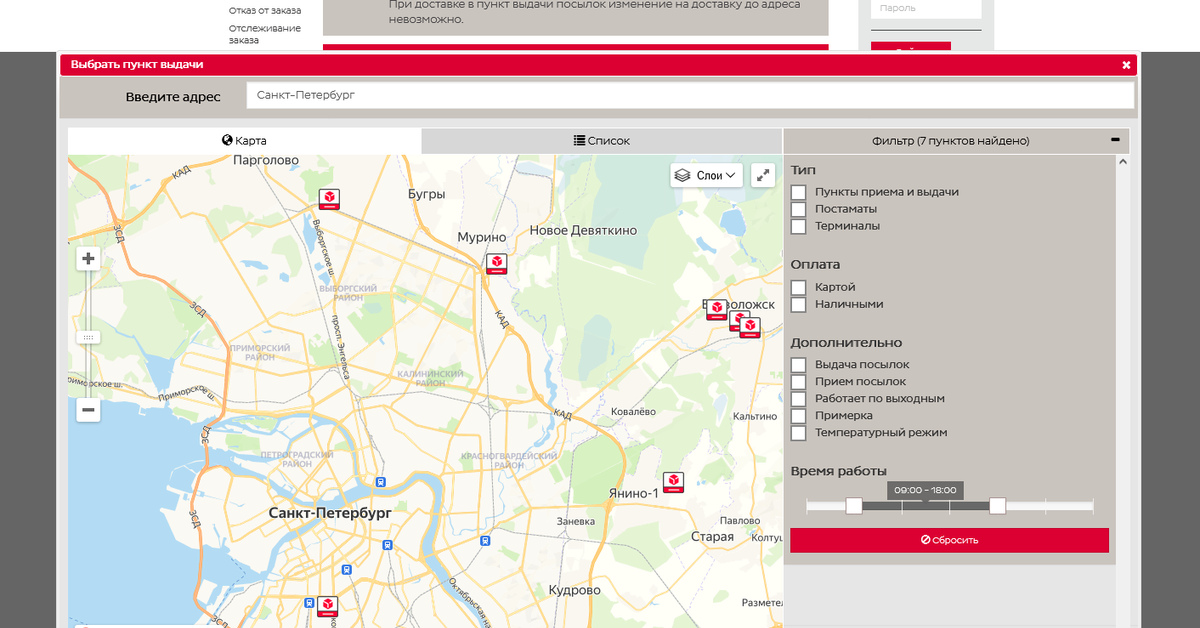Click the pickup marker at bottom of Санкт-Петербург

[327, 606]
